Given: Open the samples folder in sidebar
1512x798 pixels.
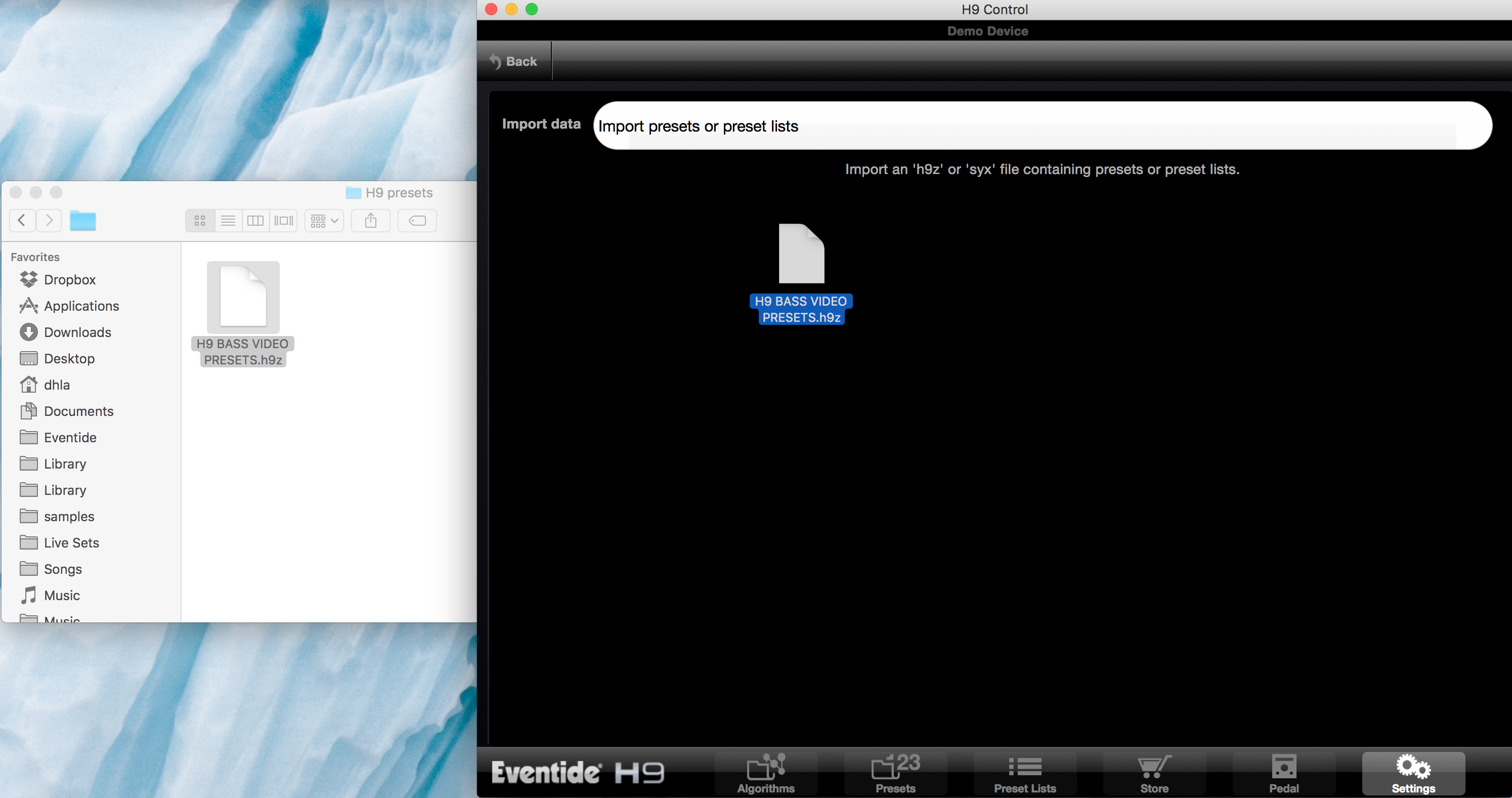Looking at the screenshot, I should pyautogui.click(x=69, y=516).
